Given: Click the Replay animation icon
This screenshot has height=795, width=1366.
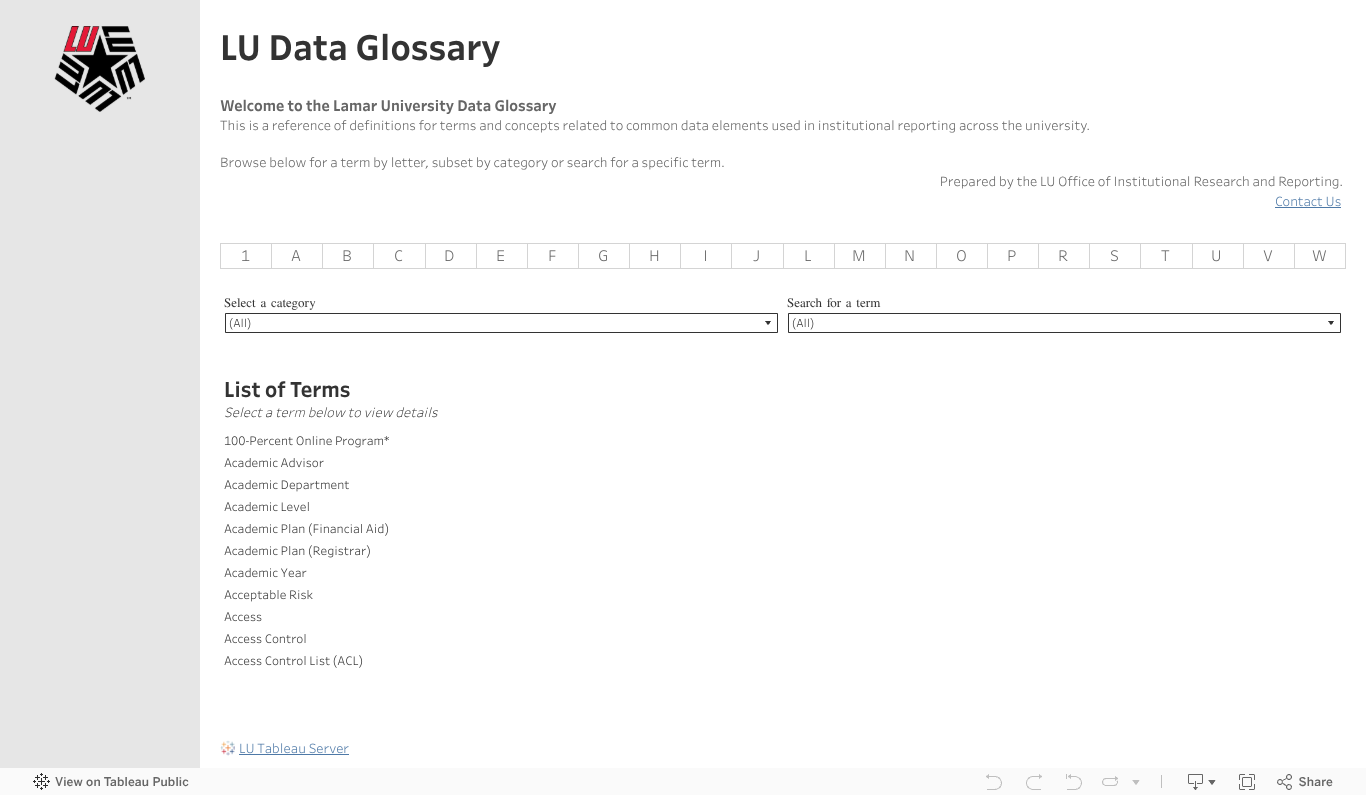Looking at the screenshot, I should coord(1109,782).
